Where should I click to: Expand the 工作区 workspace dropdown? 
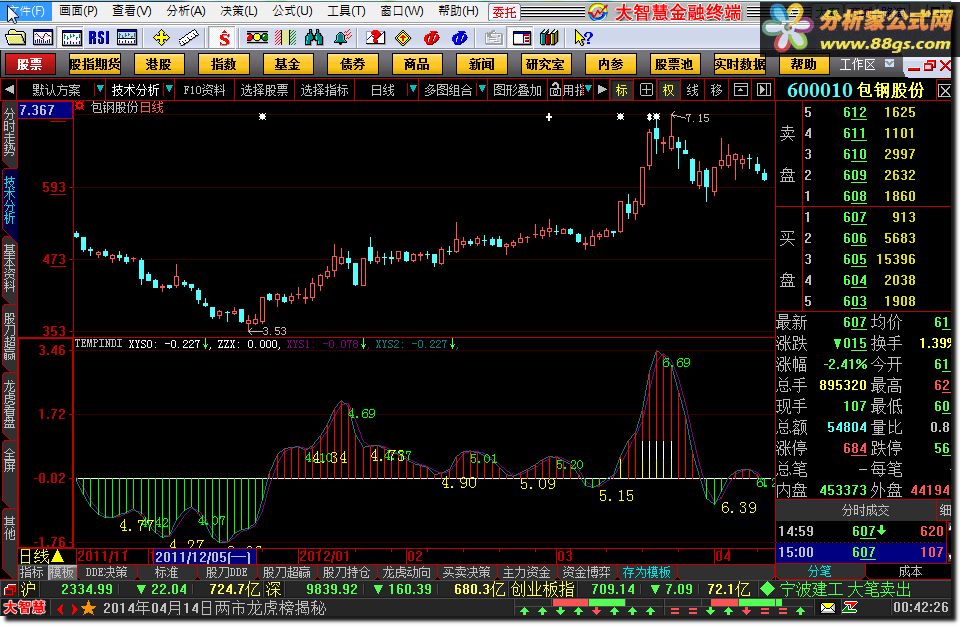tap(890, 64)
